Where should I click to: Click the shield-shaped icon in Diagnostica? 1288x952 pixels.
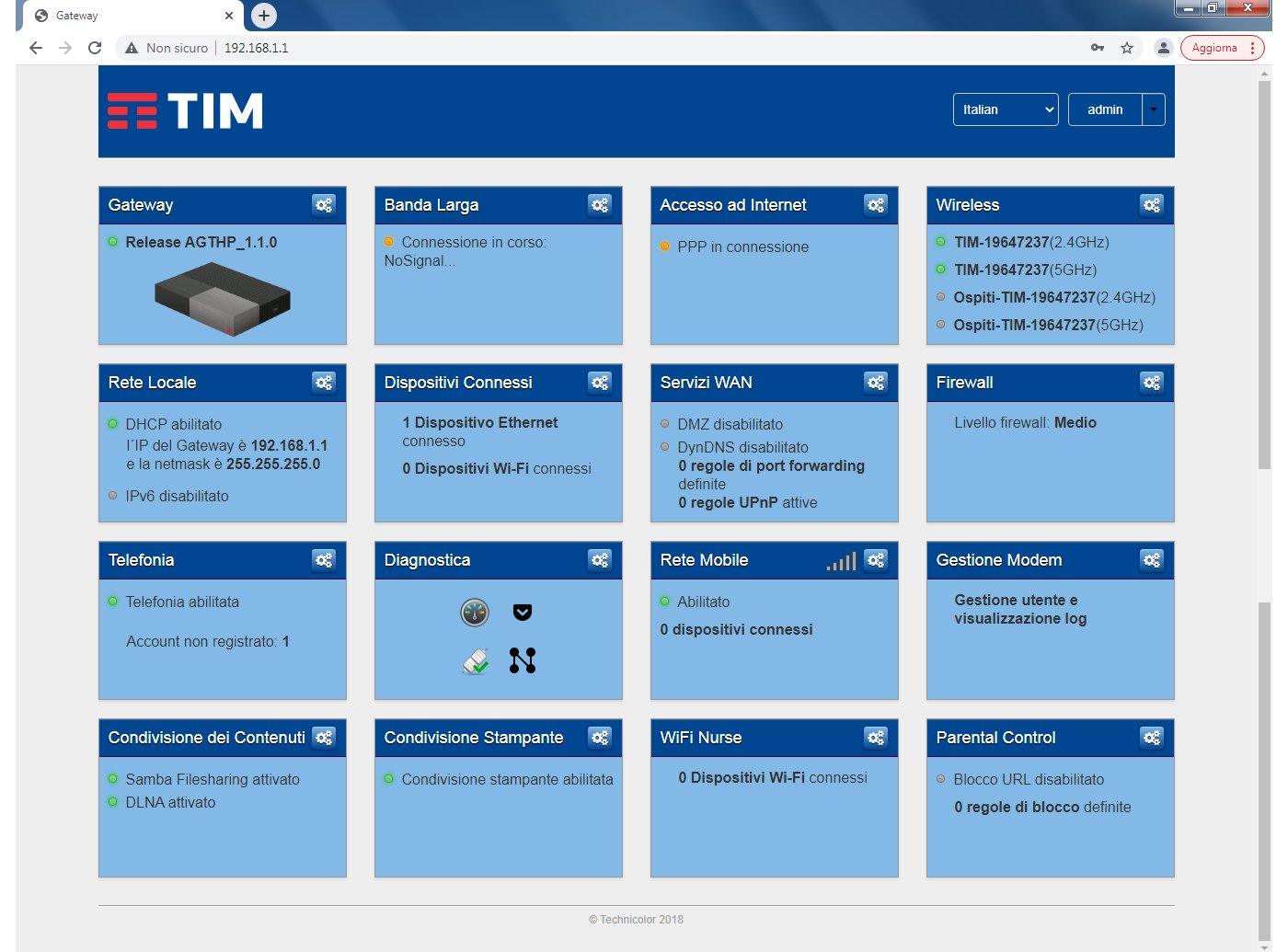tap(523, 613)
